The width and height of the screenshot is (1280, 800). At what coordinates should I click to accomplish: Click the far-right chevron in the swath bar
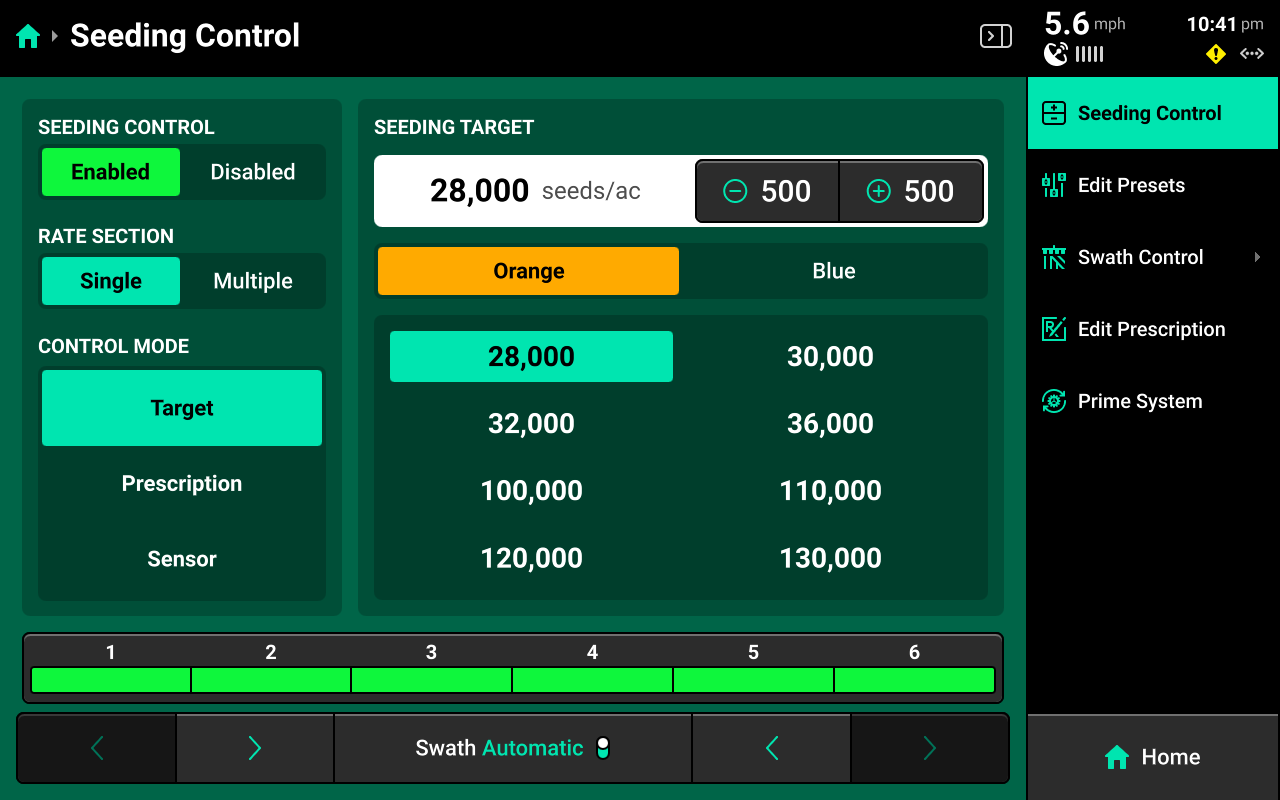[x=929, y=748]
